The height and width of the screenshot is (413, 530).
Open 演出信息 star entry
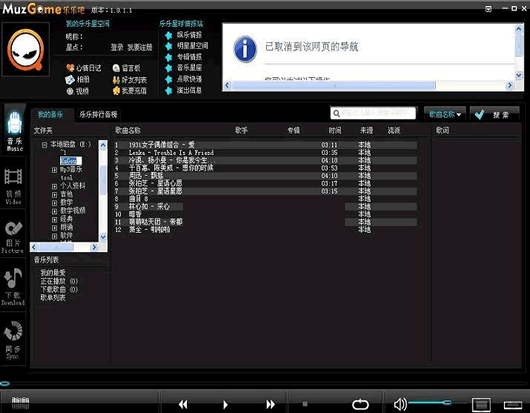(x=184, y=90)
